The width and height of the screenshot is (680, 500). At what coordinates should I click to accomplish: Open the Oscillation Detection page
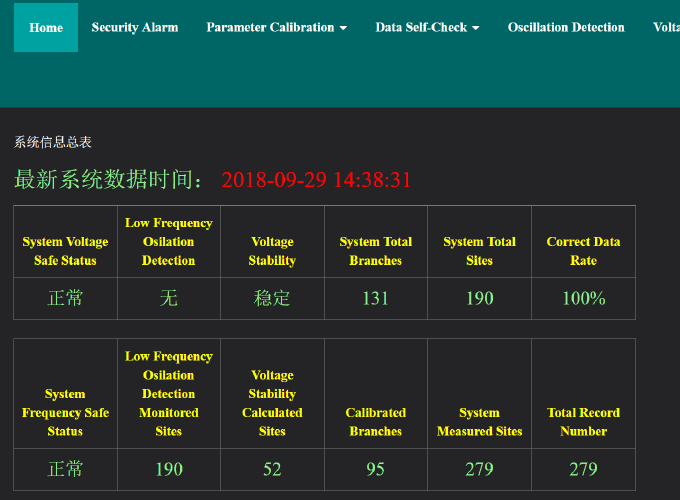point(566,27)
